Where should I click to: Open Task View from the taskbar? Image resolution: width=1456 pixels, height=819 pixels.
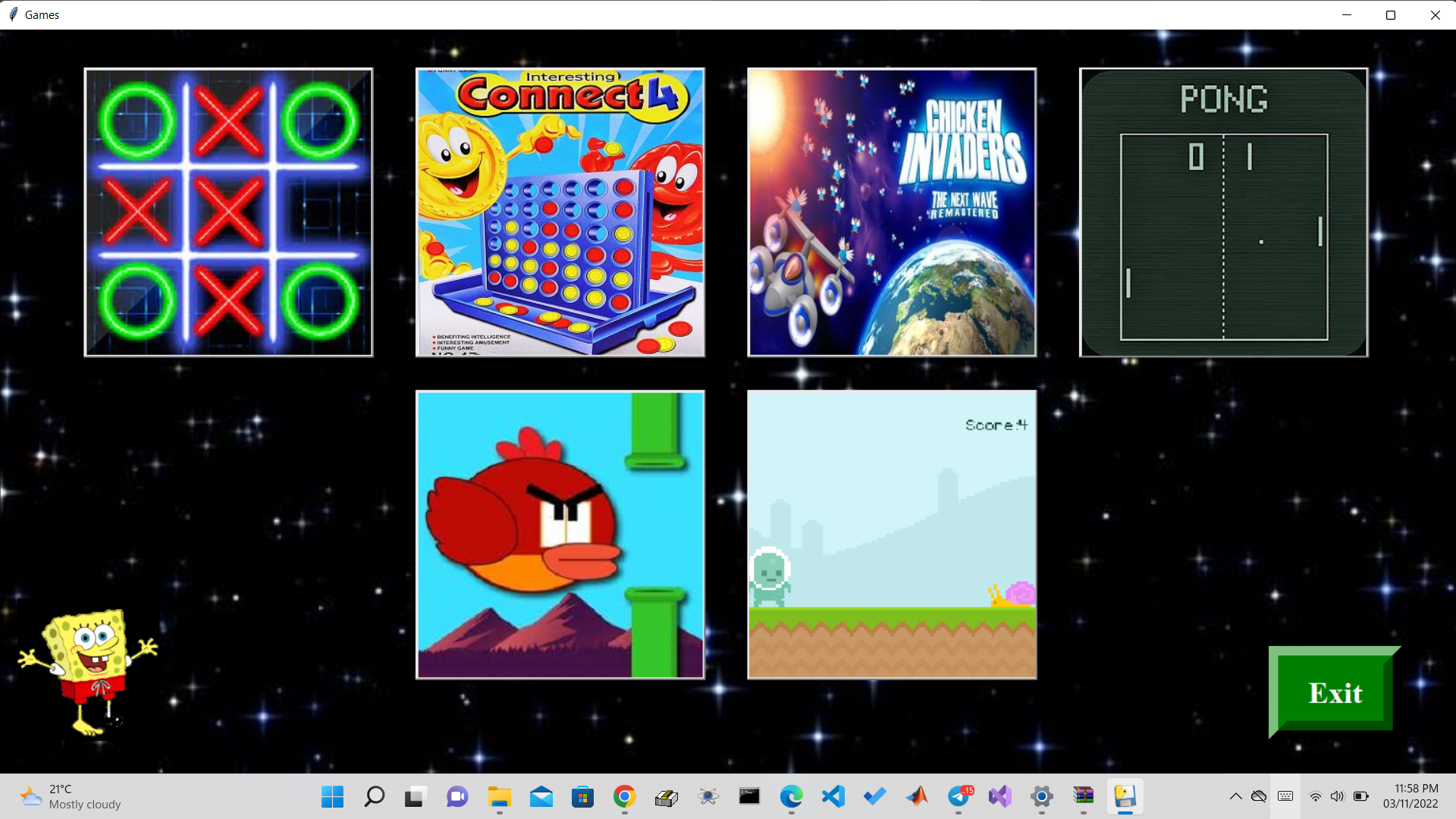click(415, 796)
